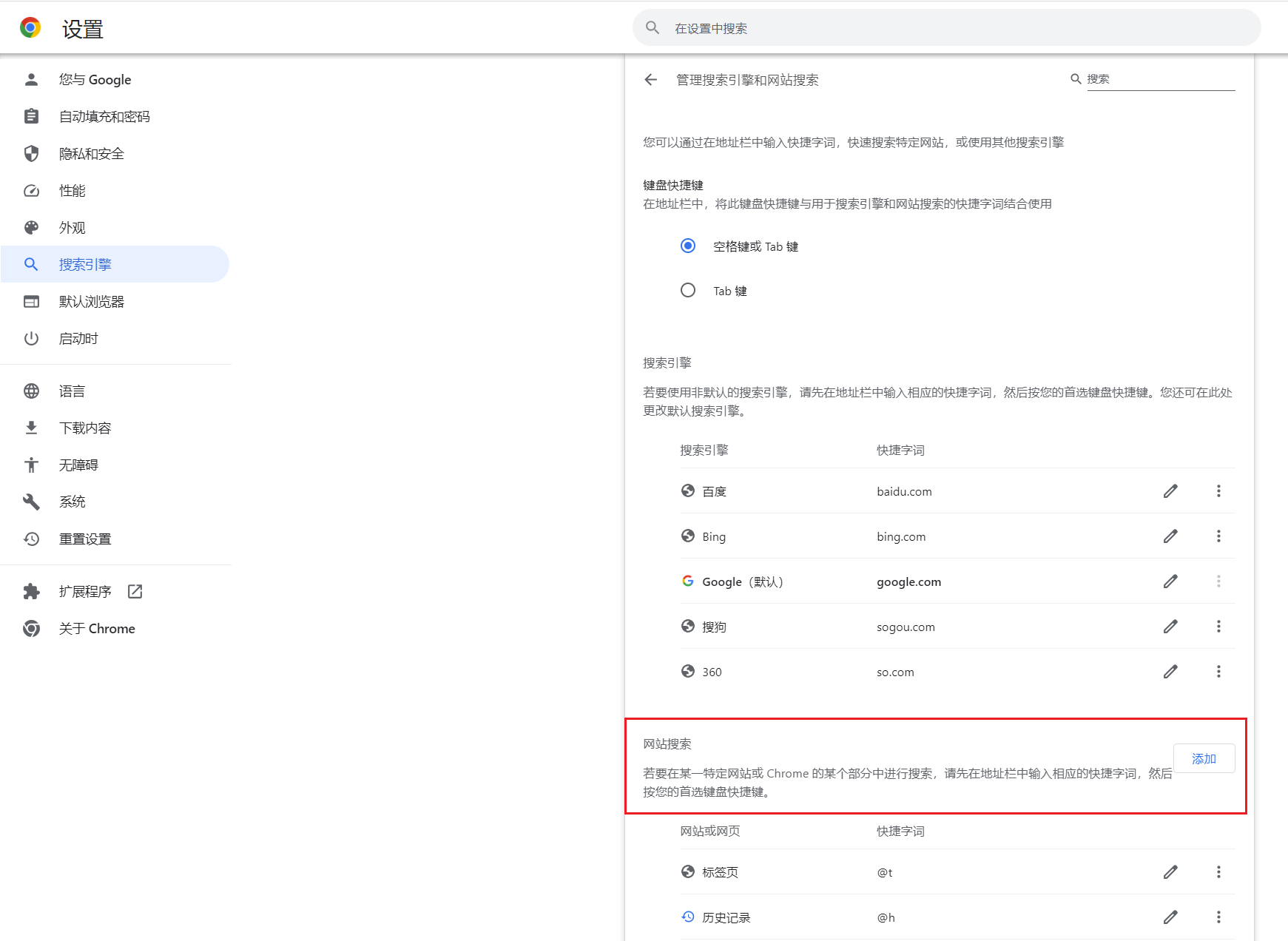Image resolution: width=1288 pixels, height=941 pixels.
Task: Click the external link icon beside 扩展程序
Action: pyautogui.click(x=135, y=591)
